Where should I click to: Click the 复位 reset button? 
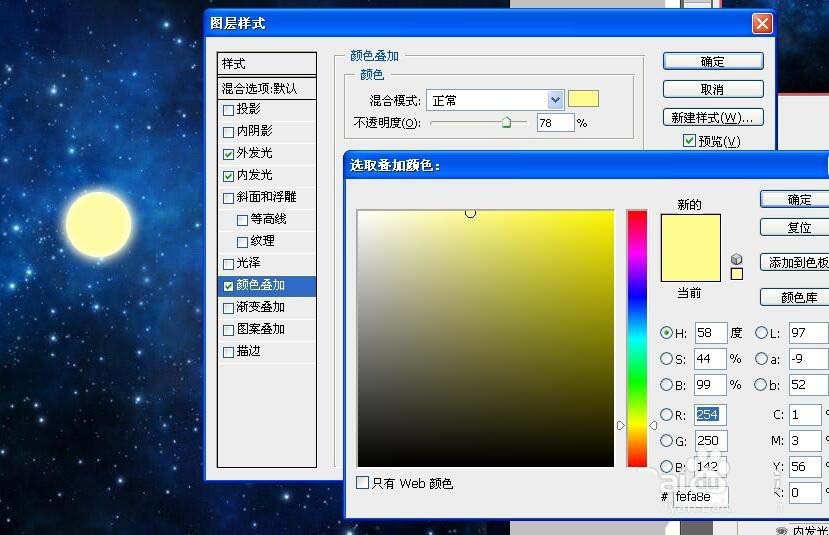[795, 227]
